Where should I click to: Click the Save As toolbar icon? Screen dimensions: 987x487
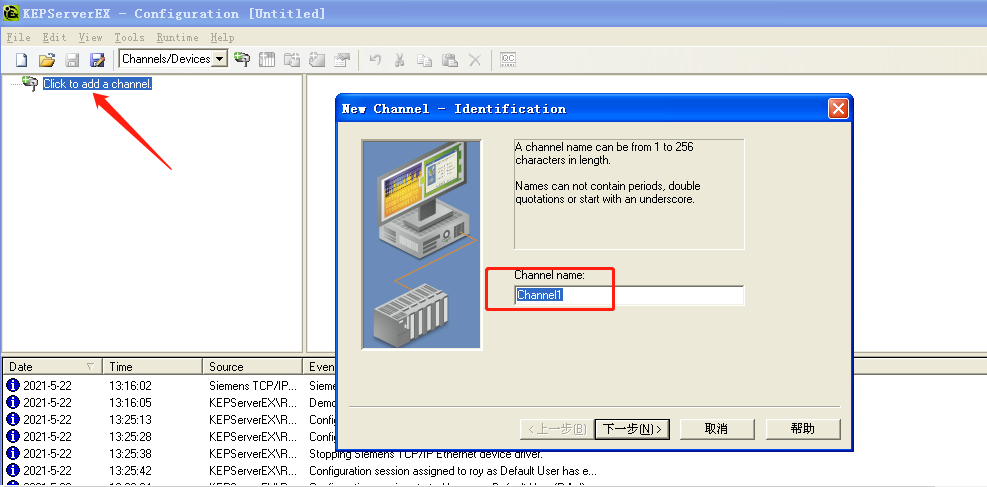tap(97, 59)
